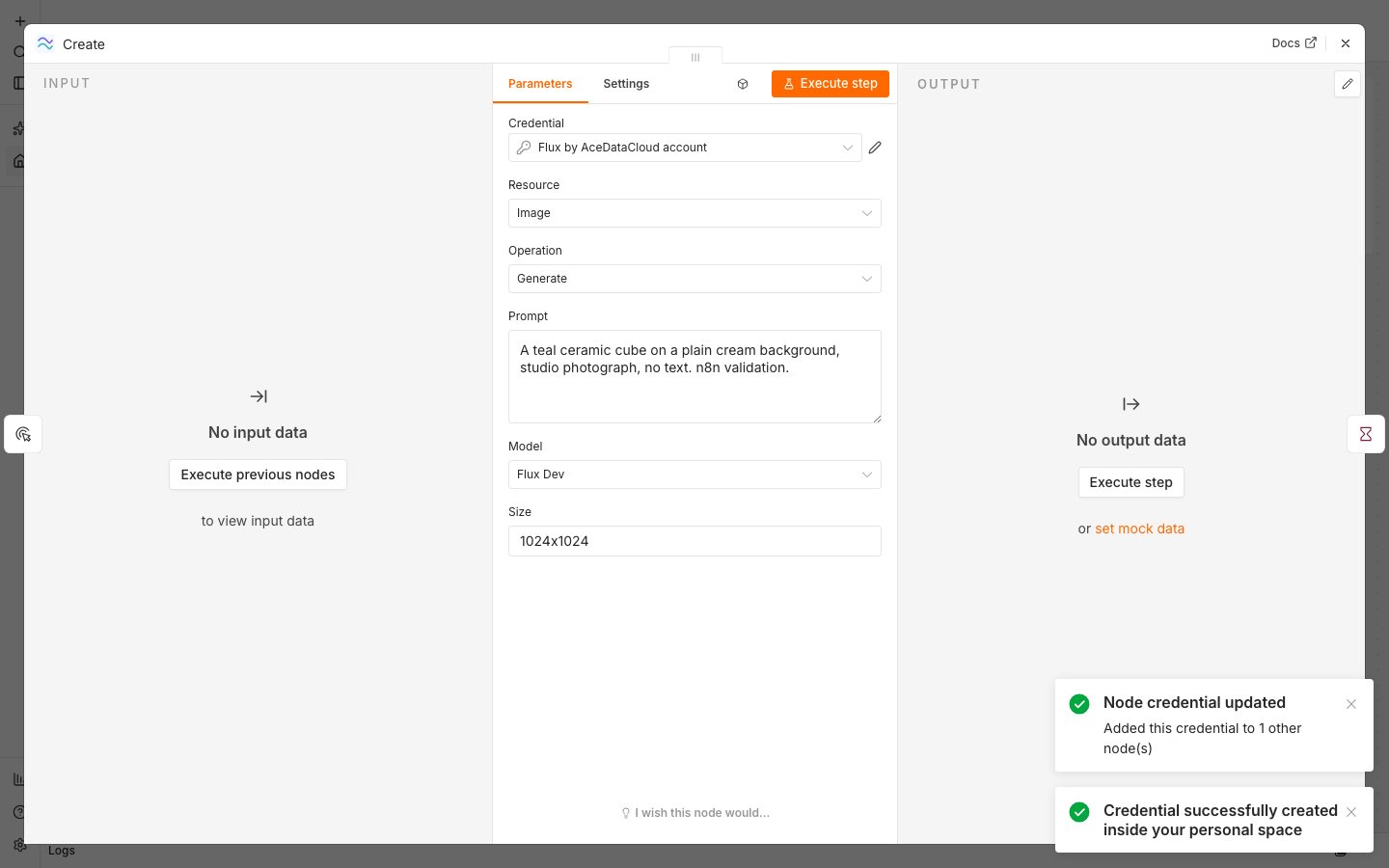Dismiss the Credential successfully created toast
The height and width of the screenshot is (868, 1389).
click(x=1351, y=812)
